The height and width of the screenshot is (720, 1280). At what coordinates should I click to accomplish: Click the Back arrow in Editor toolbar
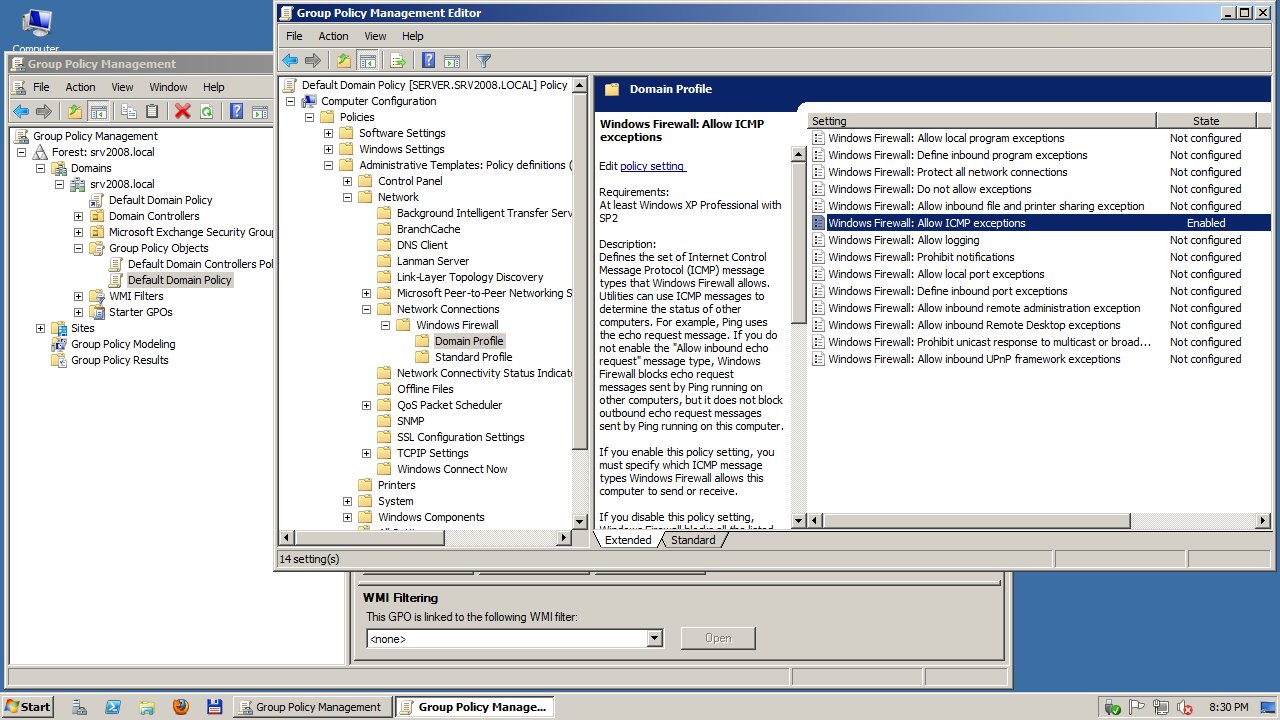(290, 60)
